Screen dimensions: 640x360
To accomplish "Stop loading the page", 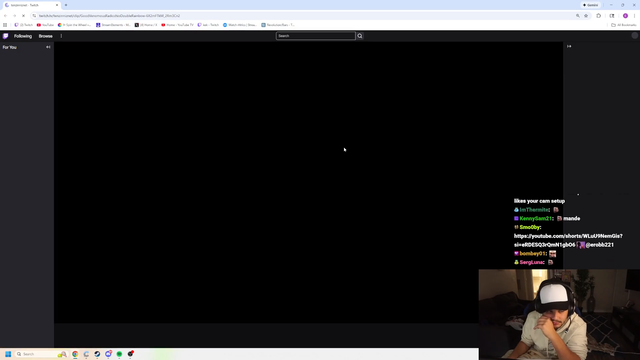I will click(23, 16).
